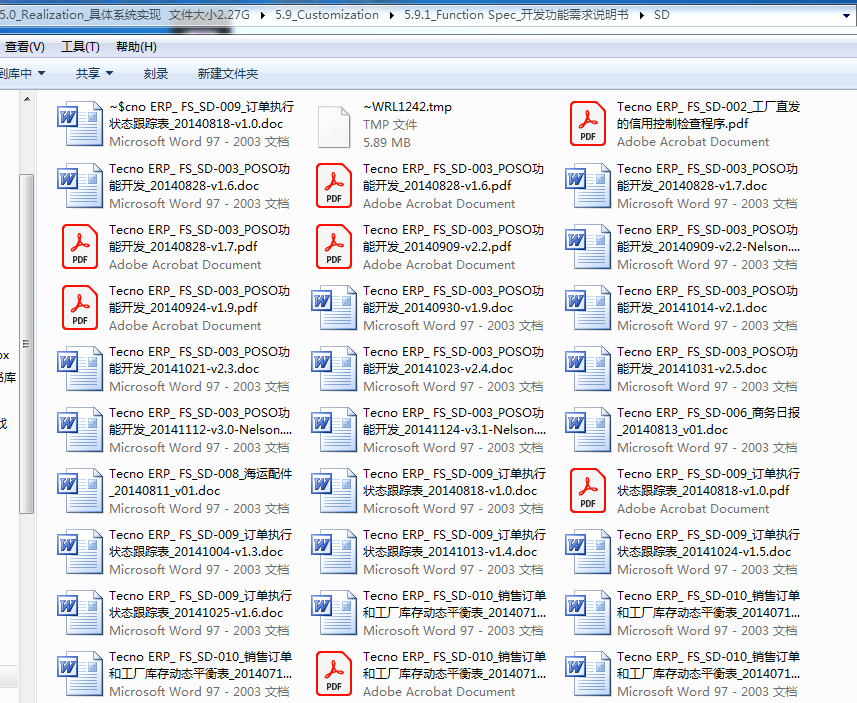Navigate to 5.9.1_Function Spec_开发功能需求说明书 breadcrumb

[x=516, y=15]
